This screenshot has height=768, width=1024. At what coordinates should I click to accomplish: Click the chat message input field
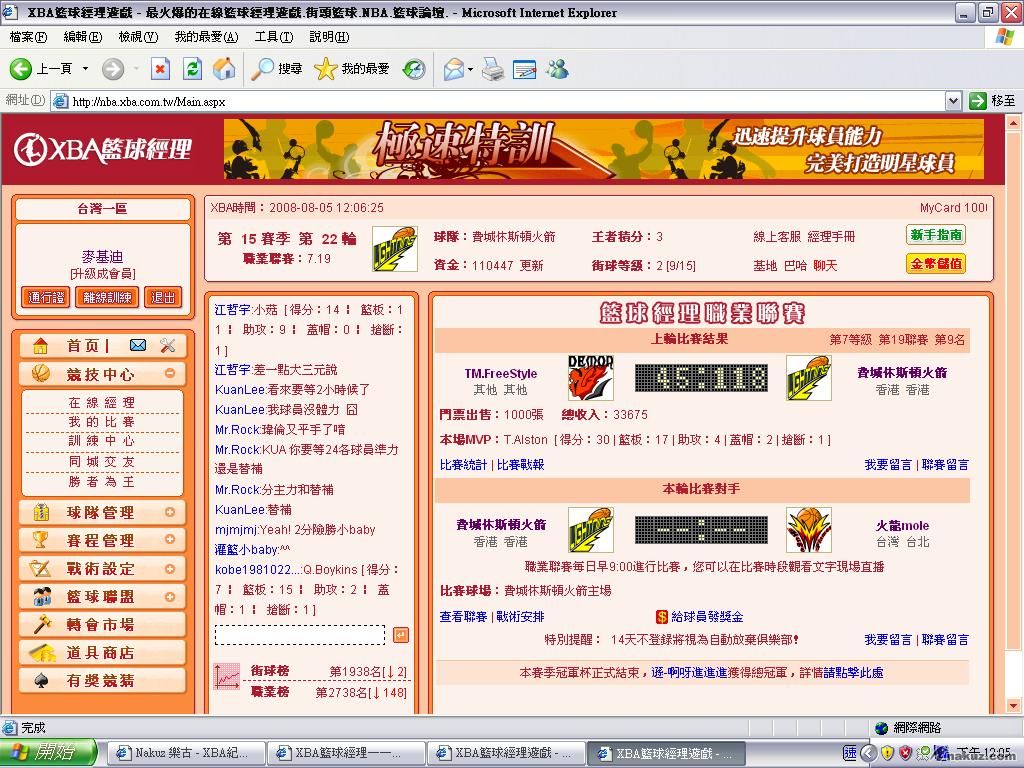300,635
